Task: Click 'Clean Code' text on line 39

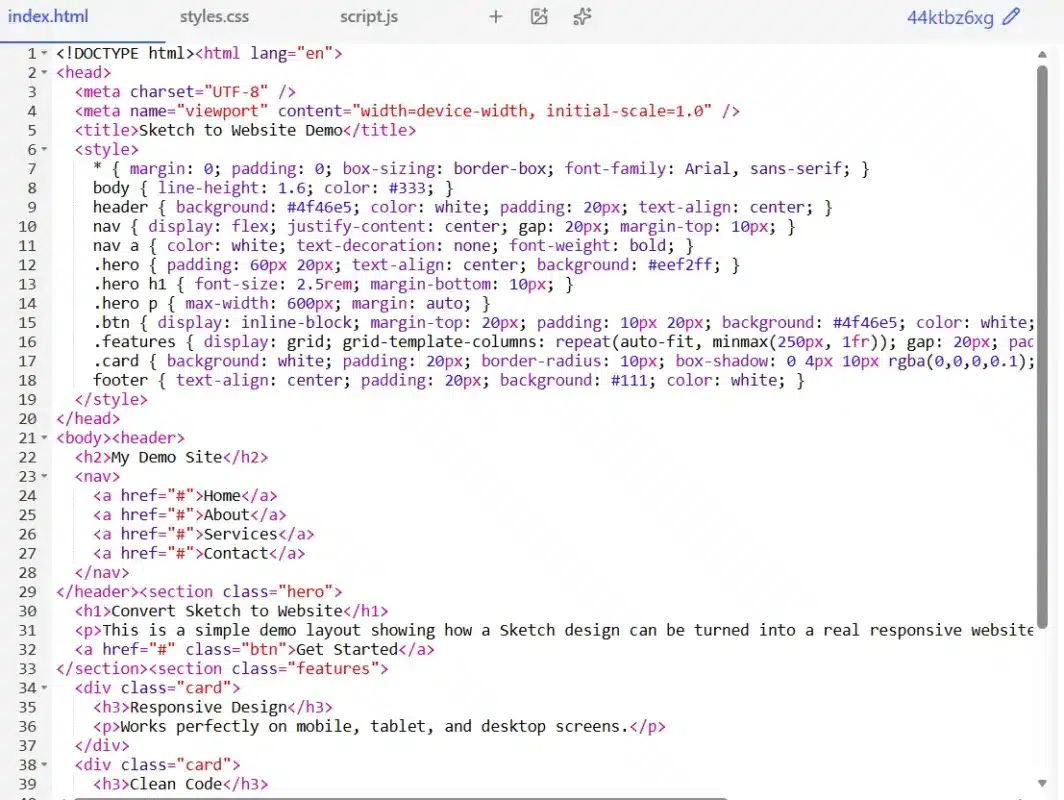Action: (176, 784)
